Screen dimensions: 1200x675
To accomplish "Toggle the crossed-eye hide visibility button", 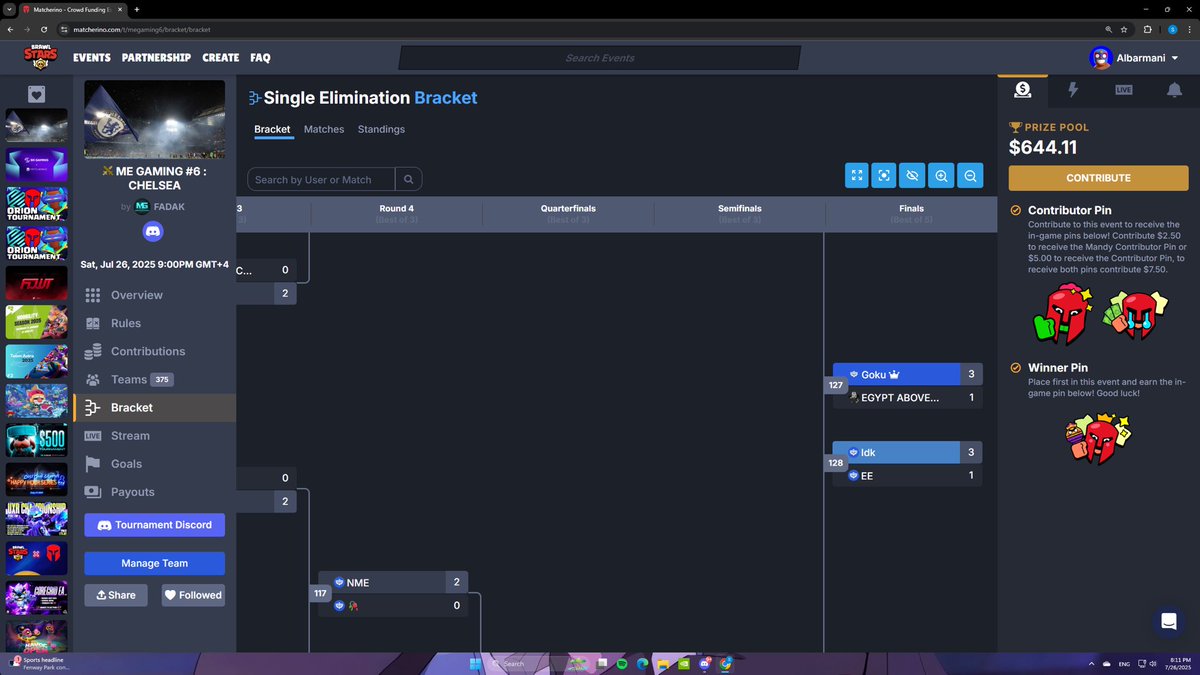I will point(912,175).
